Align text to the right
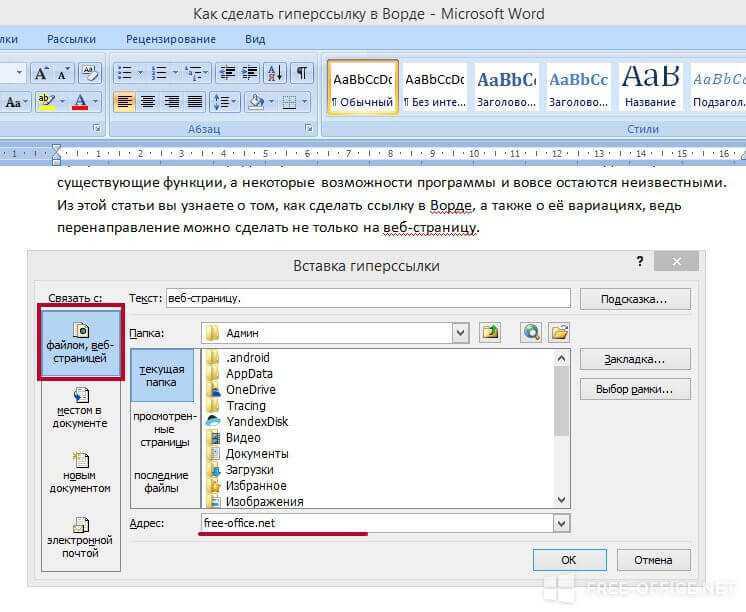 (x=171, y=102)
